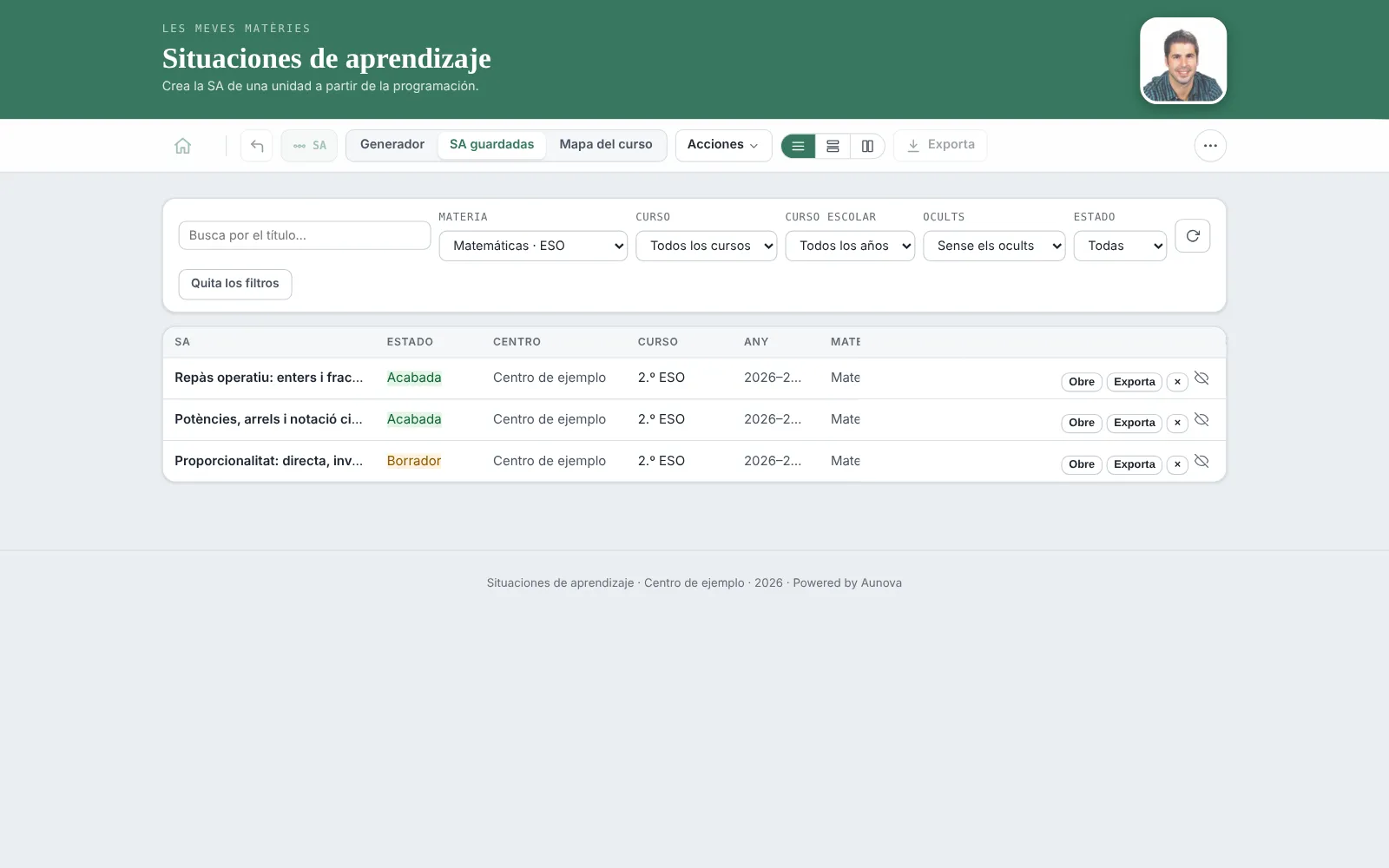The image size is (1389, 868).
Task: Open the Potències, arrels SA
Action: click(x=1082, y=423)
